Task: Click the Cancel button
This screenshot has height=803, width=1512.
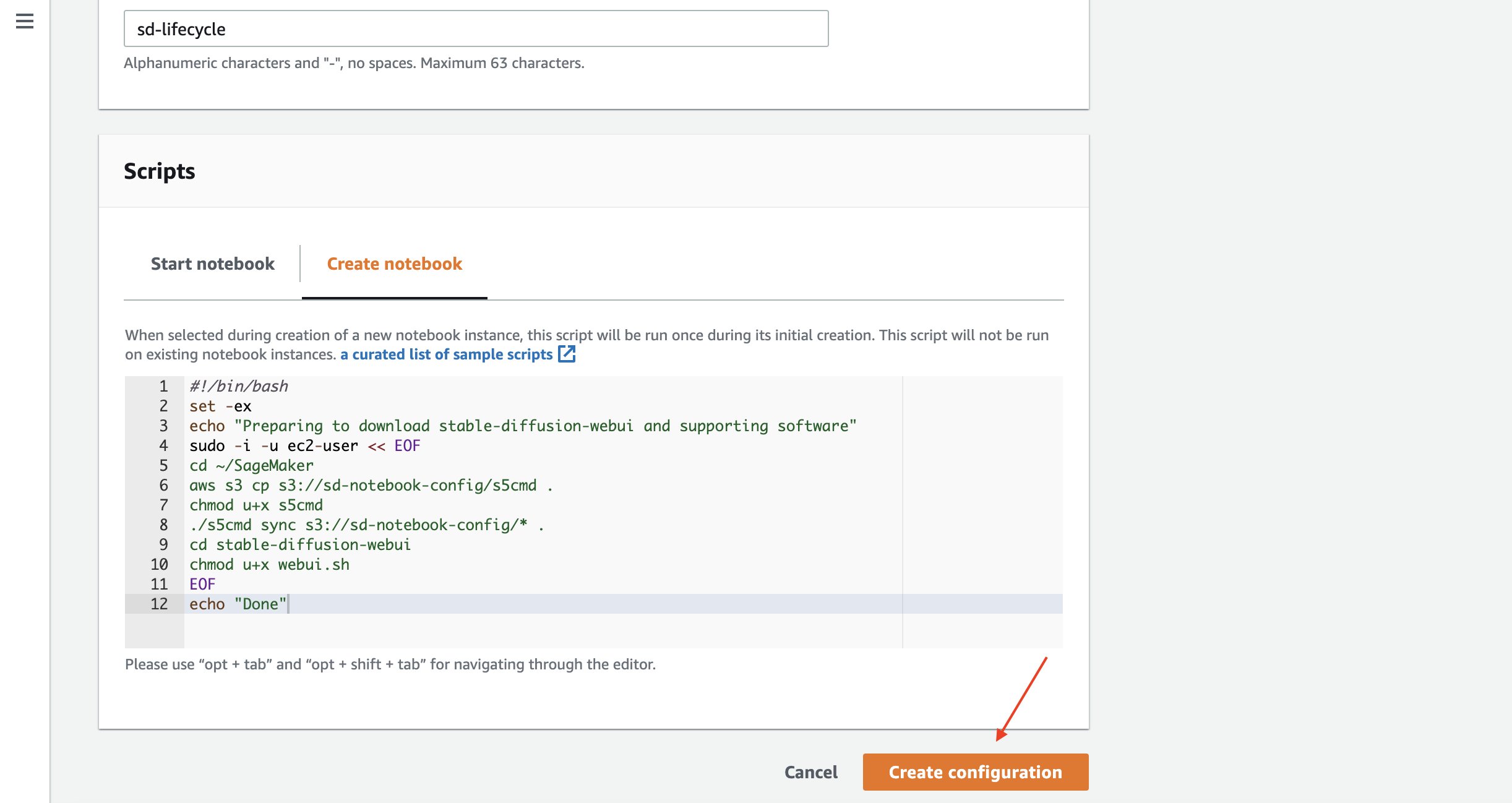Action: point(810,772)
